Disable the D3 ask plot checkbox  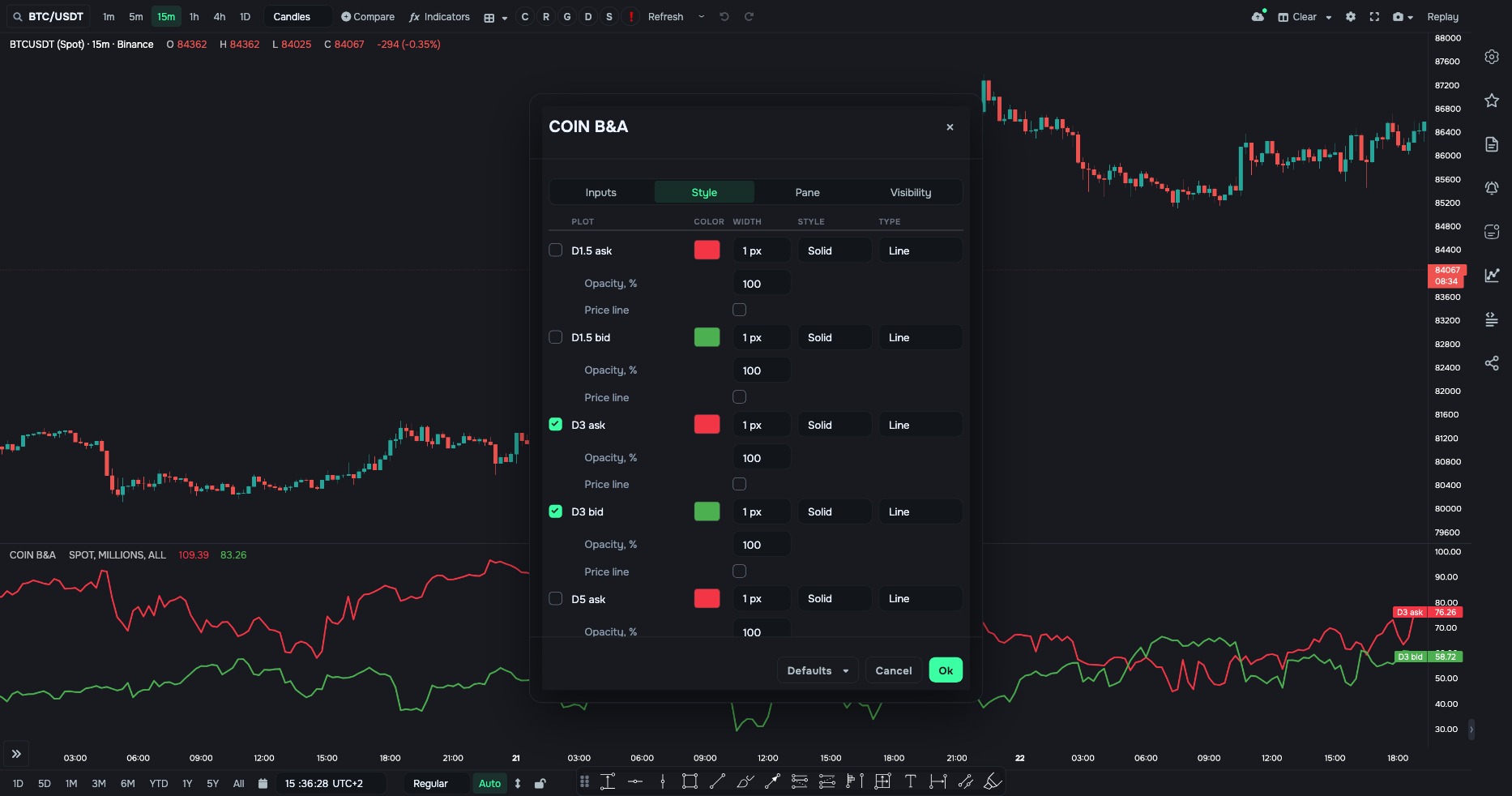tap(555, 424)
